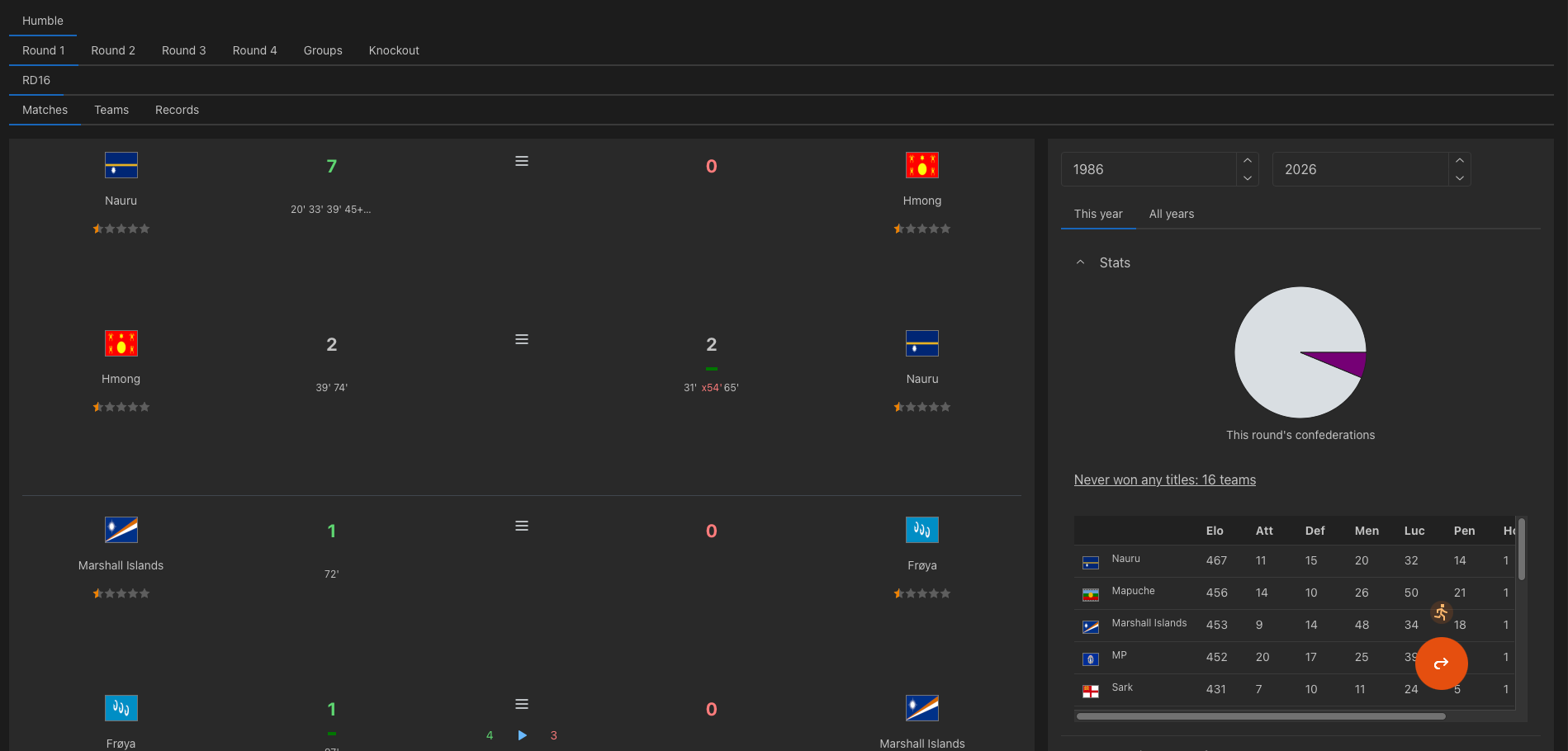Click Nauru's score of 7
1568x751 pixels.
pos(331,167)
